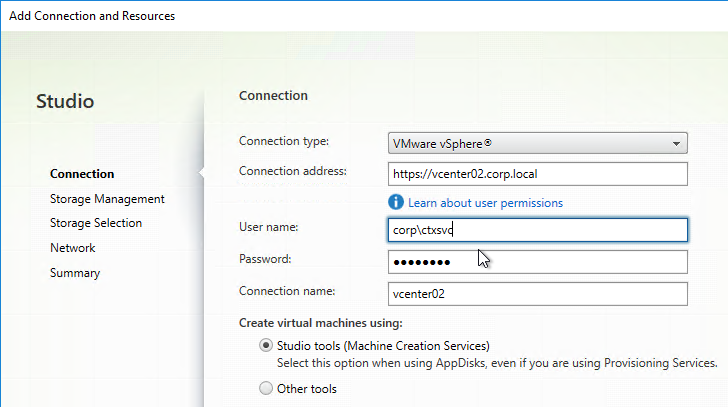
Task: Open the Storage Management step
Action: pyautogui.click(x=107, y=199)
